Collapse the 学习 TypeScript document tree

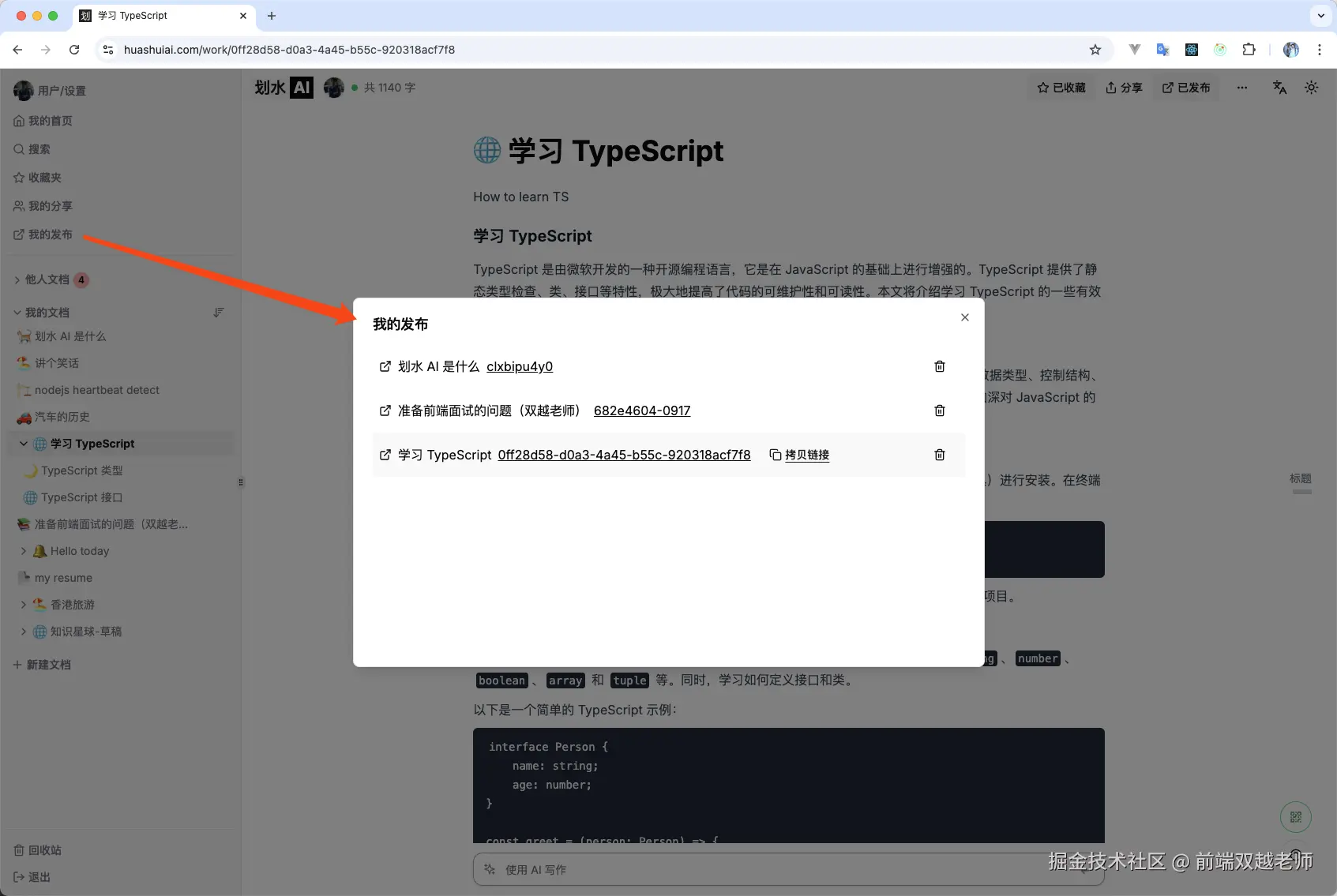[x=23, y=443]
